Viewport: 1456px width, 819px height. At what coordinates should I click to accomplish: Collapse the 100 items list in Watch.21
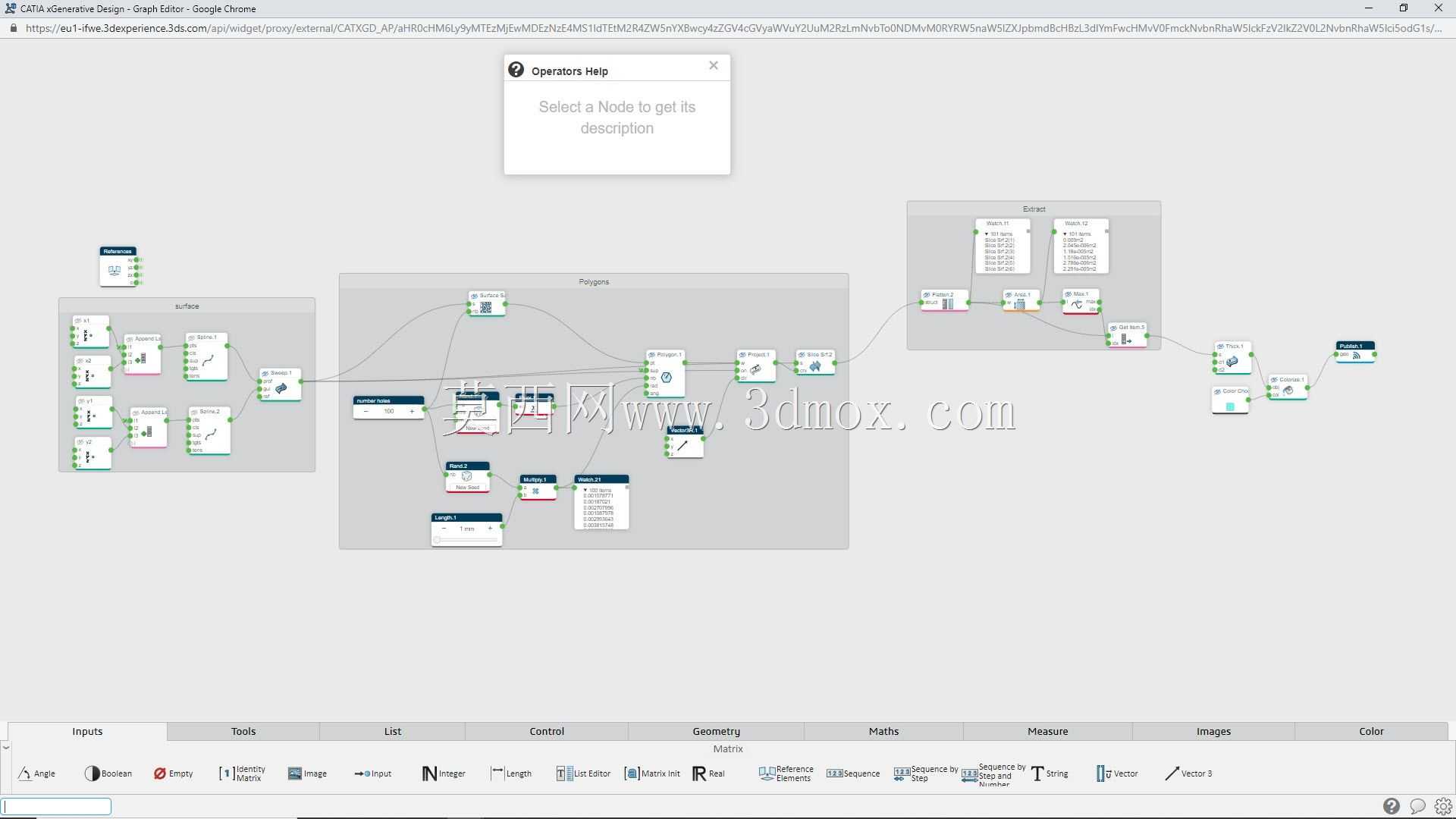pos(585,490)
